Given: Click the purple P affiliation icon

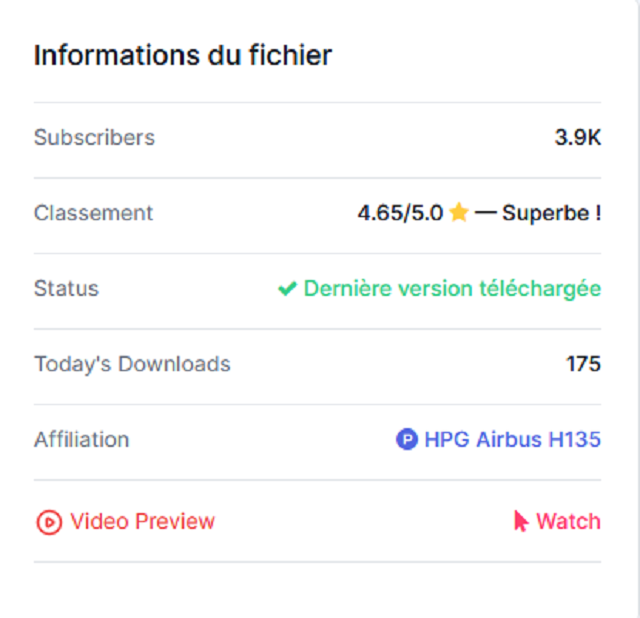Looking at the screenshot, I should pos(406,439).
